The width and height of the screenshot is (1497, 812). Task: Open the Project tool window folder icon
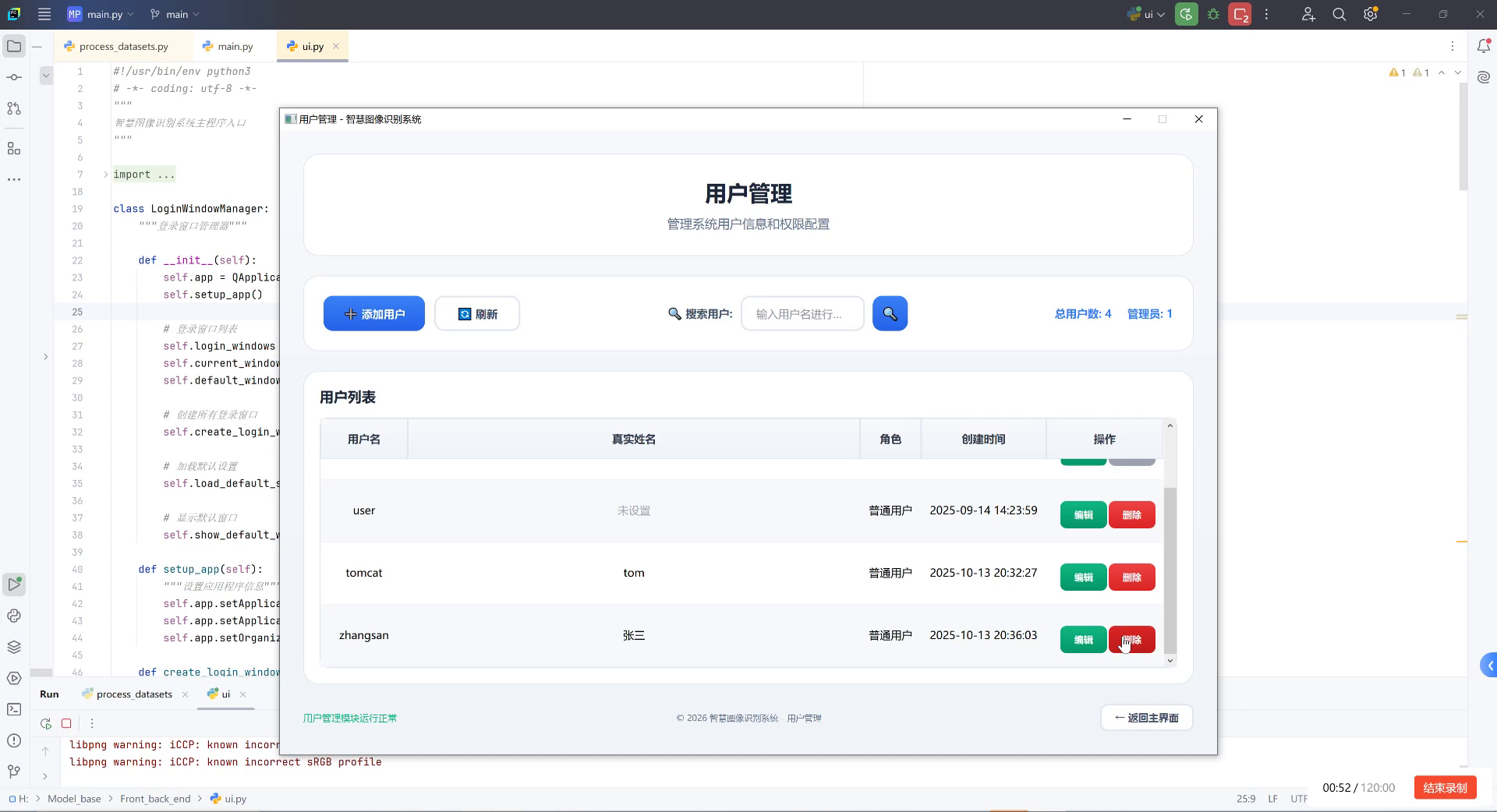pyautogui.click(x=14, y=47)
